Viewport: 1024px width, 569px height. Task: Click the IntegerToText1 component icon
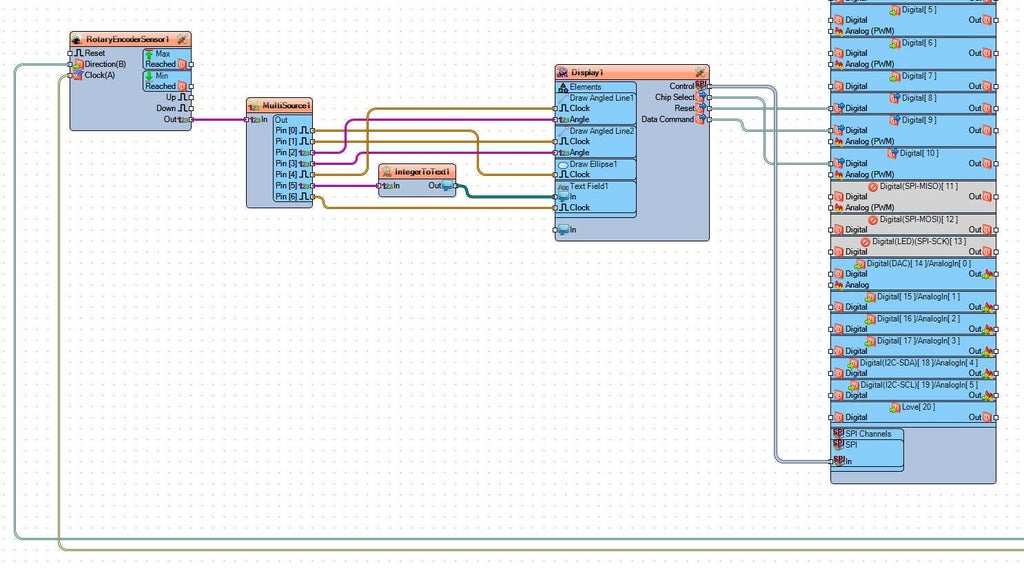pyautogui.click(x=387, y=172)
